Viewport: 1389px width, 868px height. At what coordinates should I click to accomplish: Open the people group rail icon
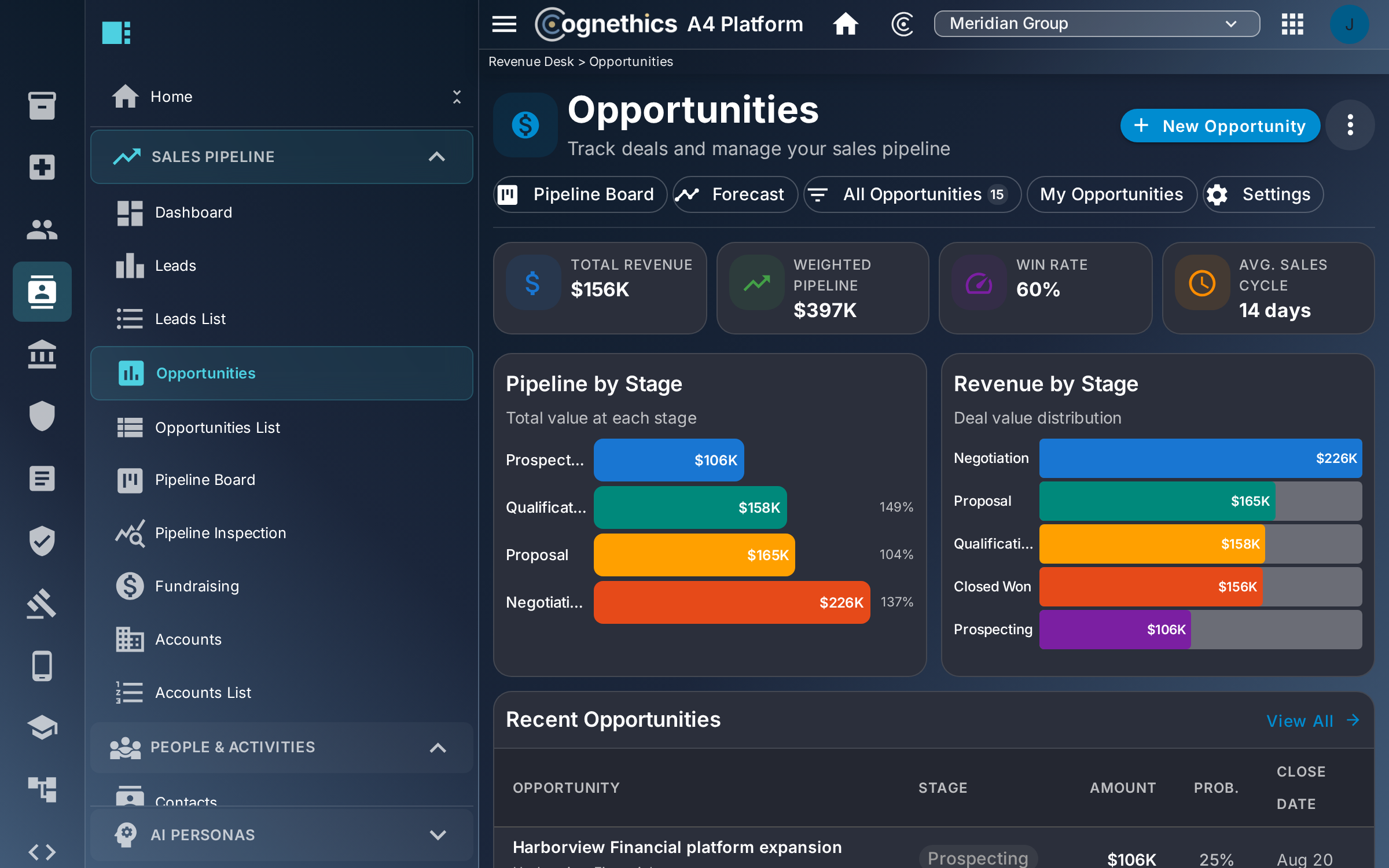pyautogui.click(x=42, y=230)
